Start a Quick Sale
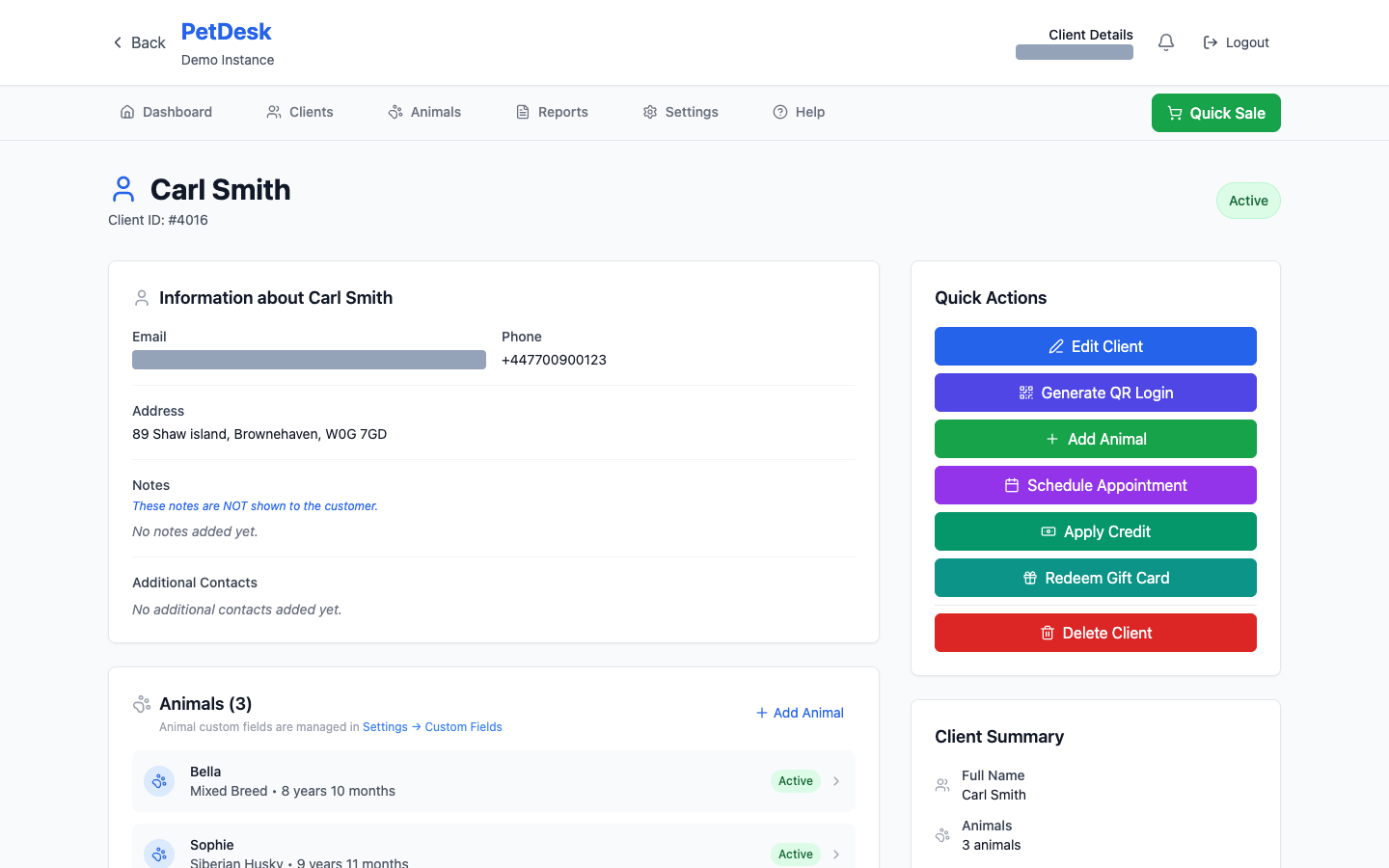Viewport: 1389px width, 868px height. [1216, 113]
